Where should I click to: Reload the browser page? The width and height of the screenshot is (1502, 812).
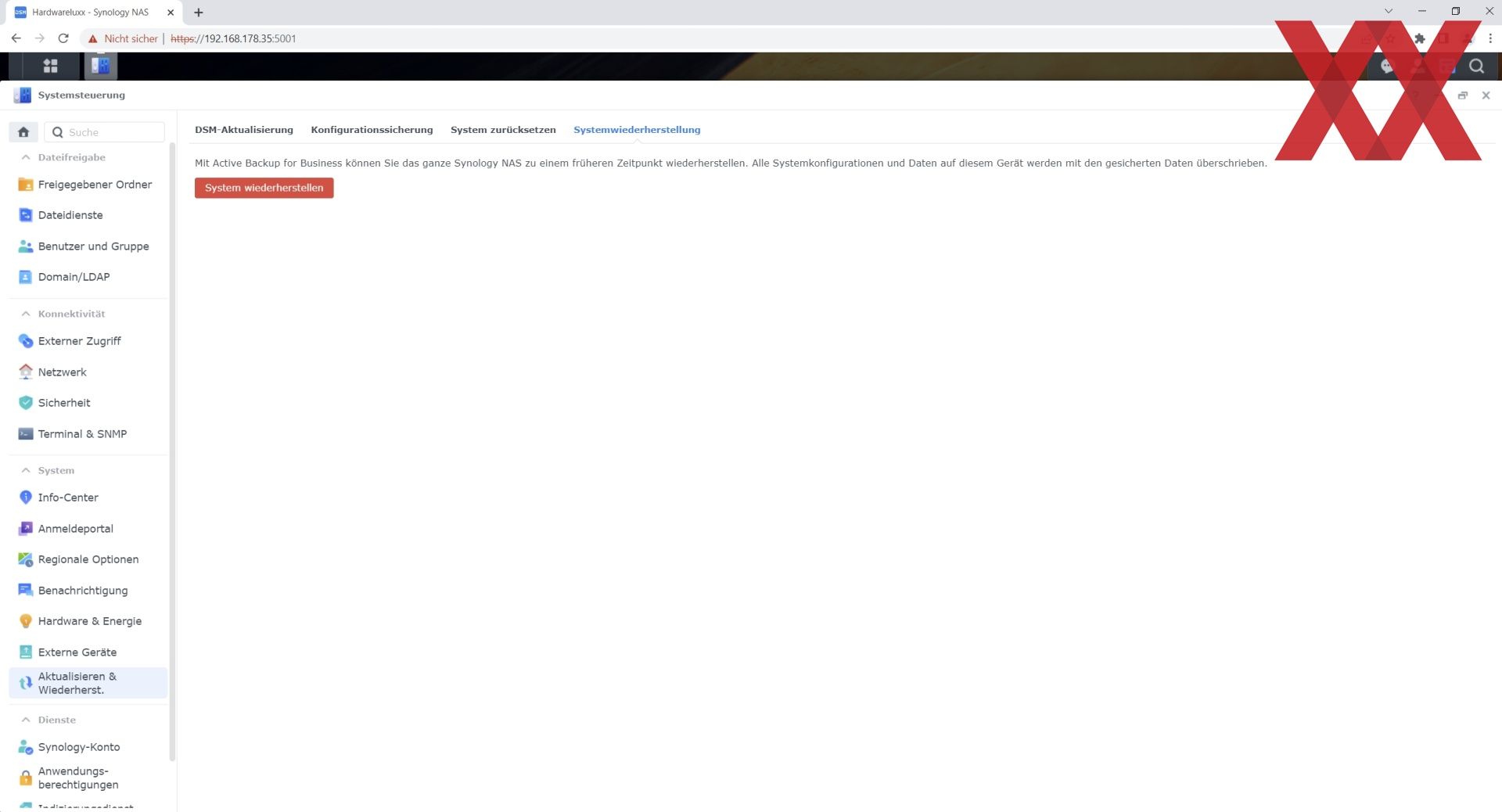click(63, 38)
